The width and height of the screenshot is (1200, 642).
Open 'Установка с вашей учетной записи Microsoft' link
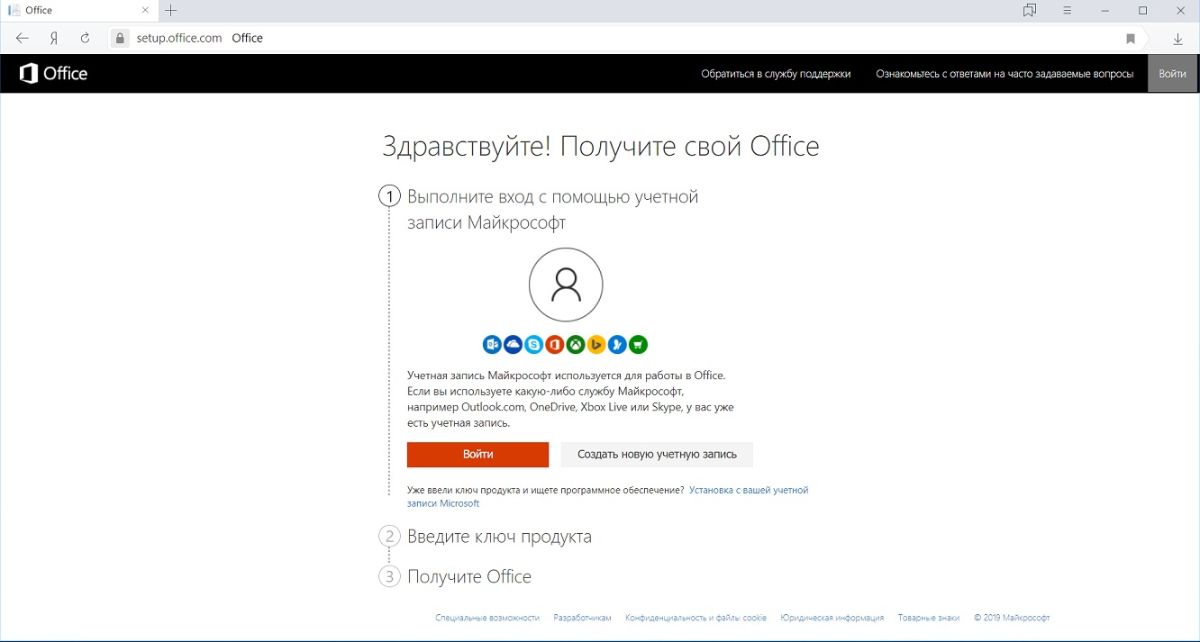coord(607,497)
